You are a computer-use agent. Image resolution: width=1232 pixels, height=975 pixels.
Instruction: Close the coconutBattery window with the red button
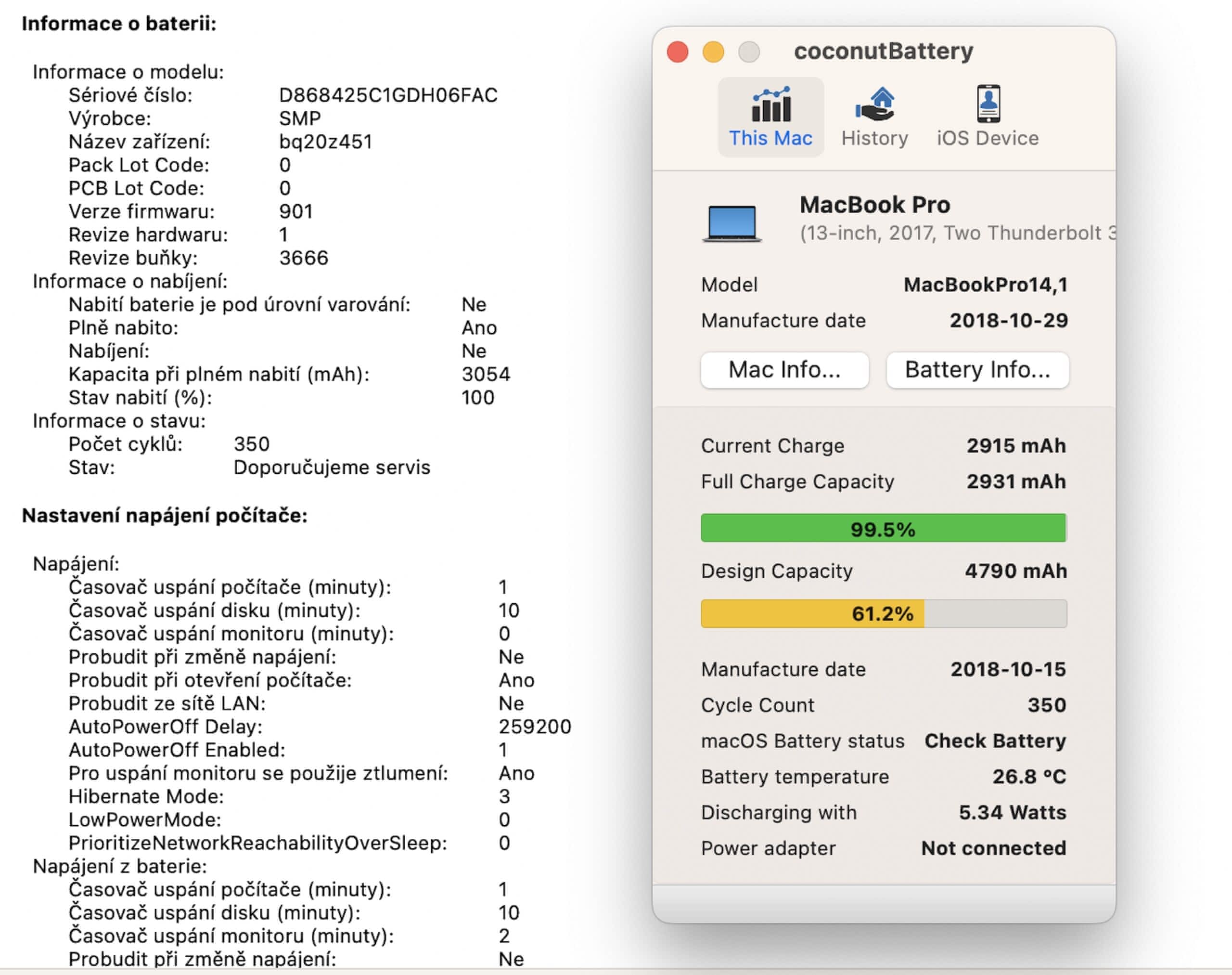point(677,52)
